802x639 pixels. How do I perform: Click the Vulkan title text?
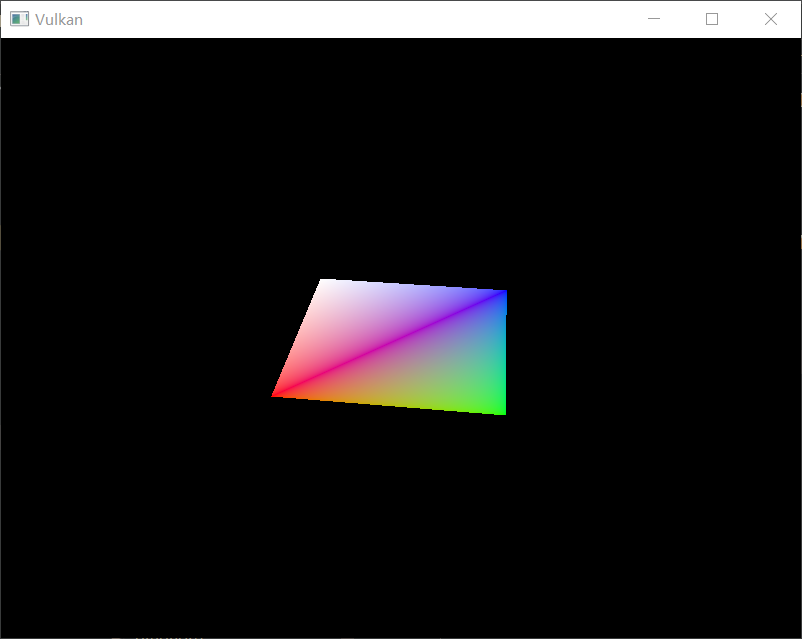(59, 19)
